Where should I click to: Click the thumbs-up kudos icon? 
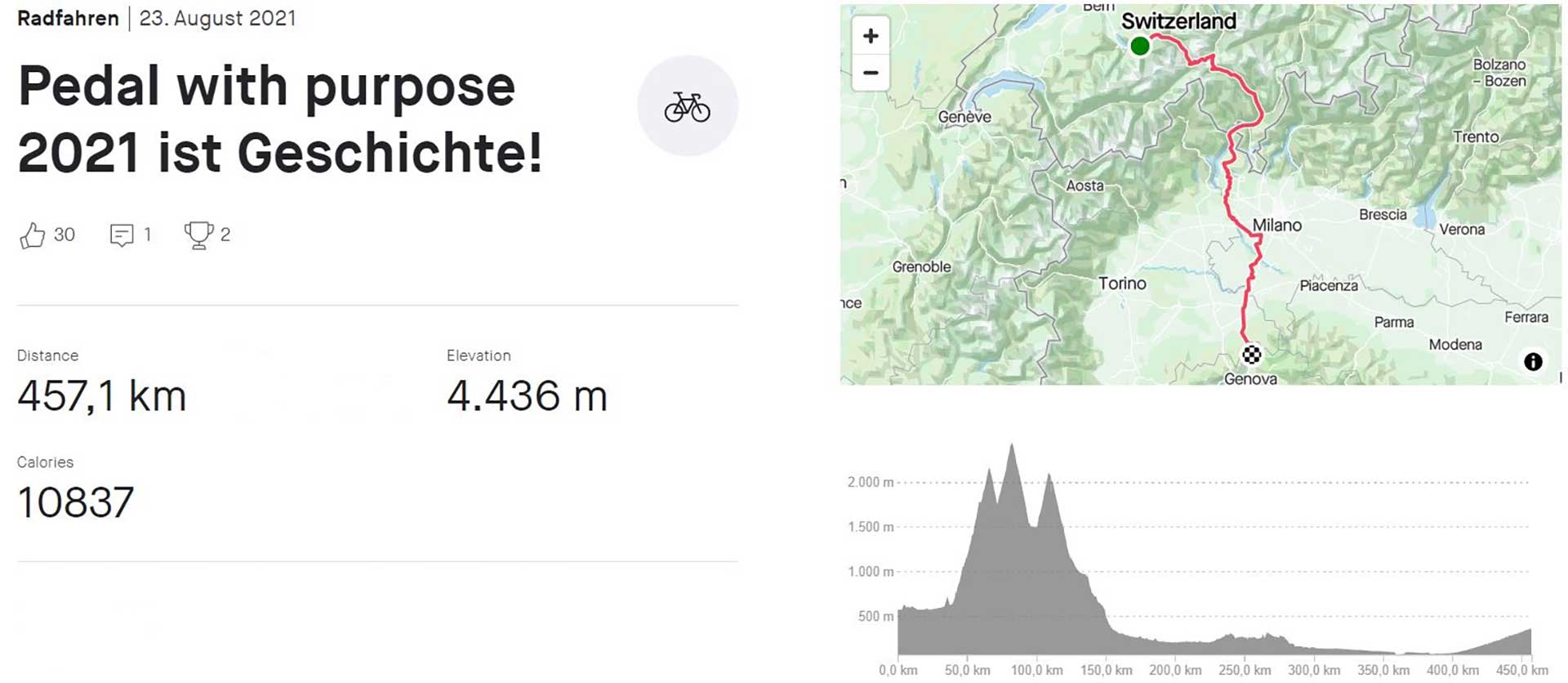tap(33, 235)
